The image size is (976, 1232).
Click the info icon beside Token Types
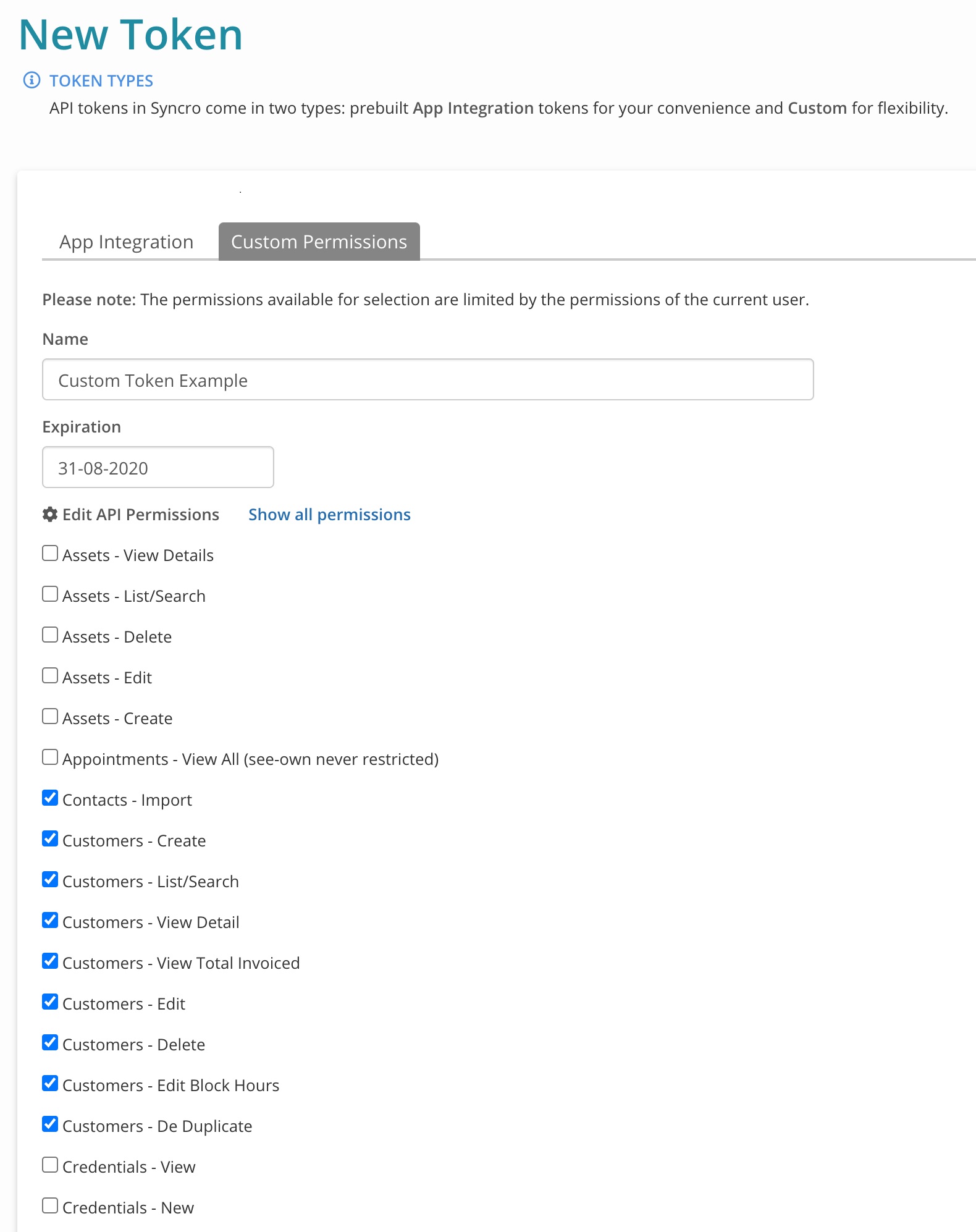pos(32,80)
